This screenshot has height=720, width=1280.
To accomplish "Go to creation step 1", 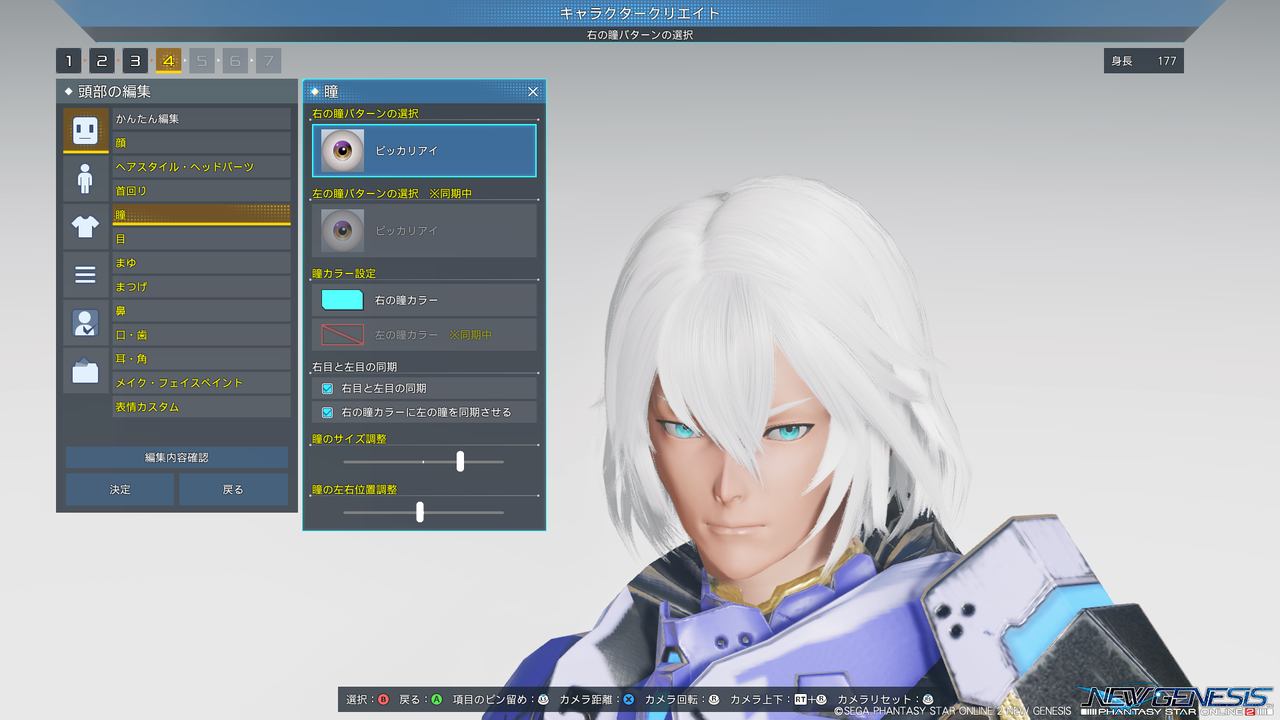I will (68, 61).
